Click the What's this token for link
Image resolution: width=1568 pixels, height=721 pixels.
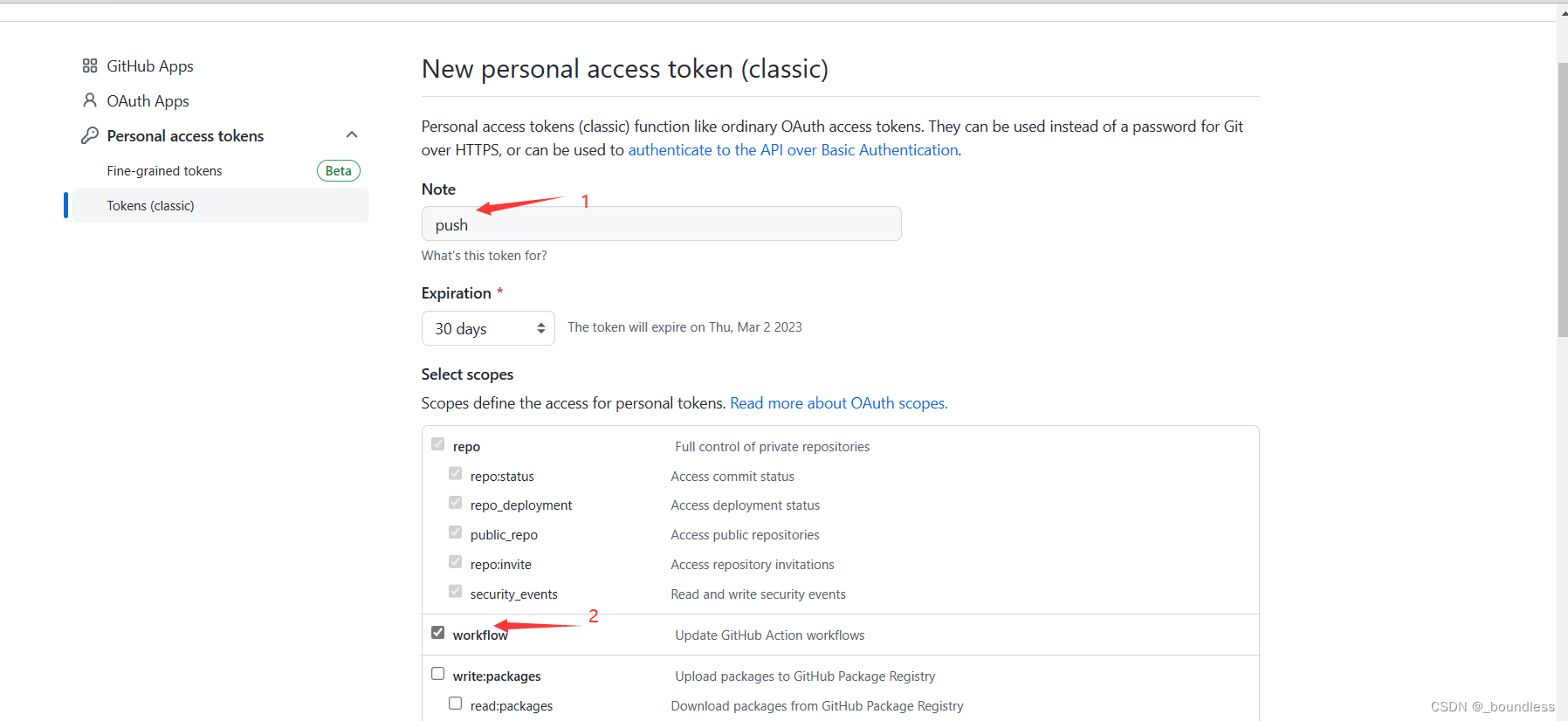pyautogui.click(x=484, y=255)
